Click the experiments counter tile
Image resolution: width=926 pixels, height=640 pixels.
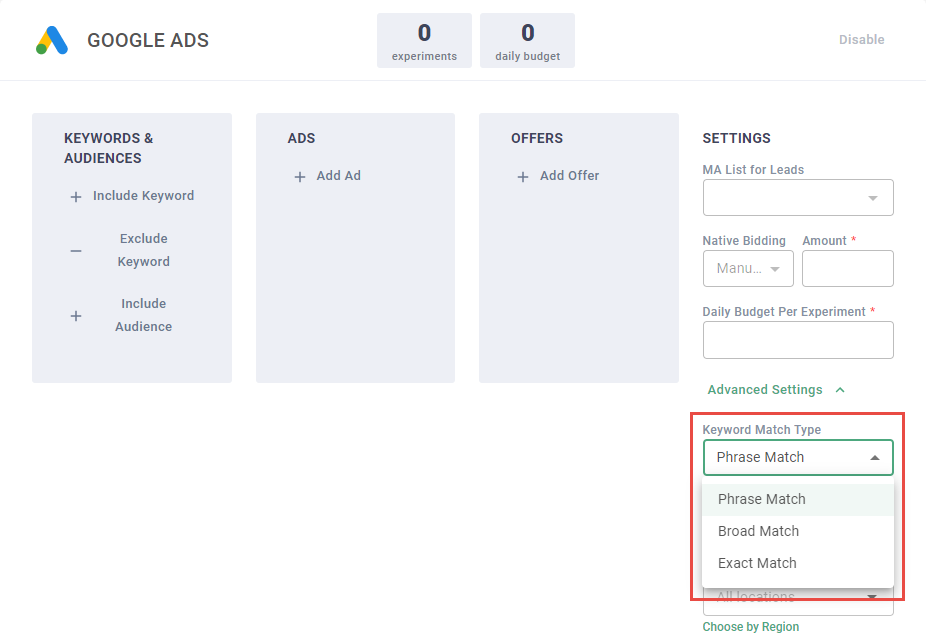[424, 41]
